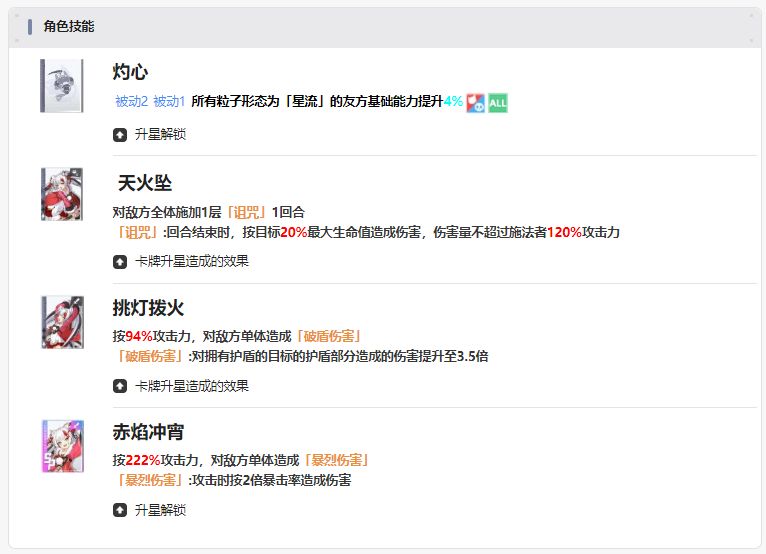Click the red 20% value
This screenshot has width=766, height=554.
point(294,233)
